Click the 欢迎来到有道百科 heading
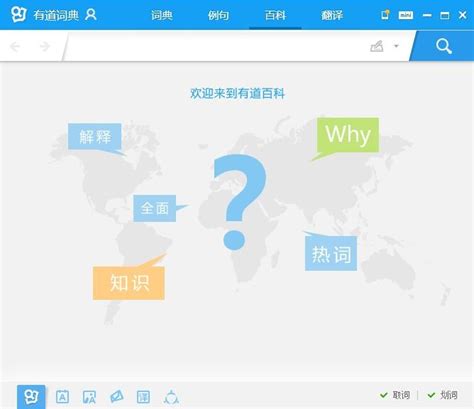Viewport: 474px width, 409px height. click(x=237, y=93)
